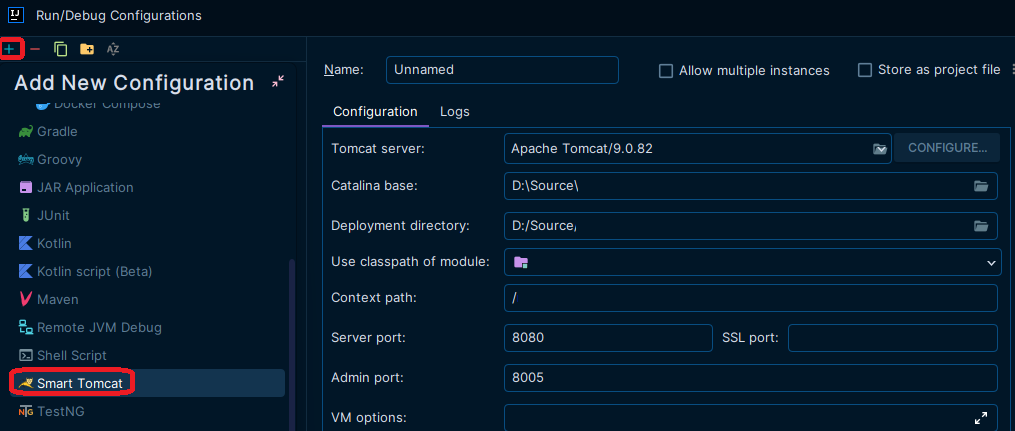Click the Name input field
This screenshot has width=1015, height=431.
(x=502, y=70)
